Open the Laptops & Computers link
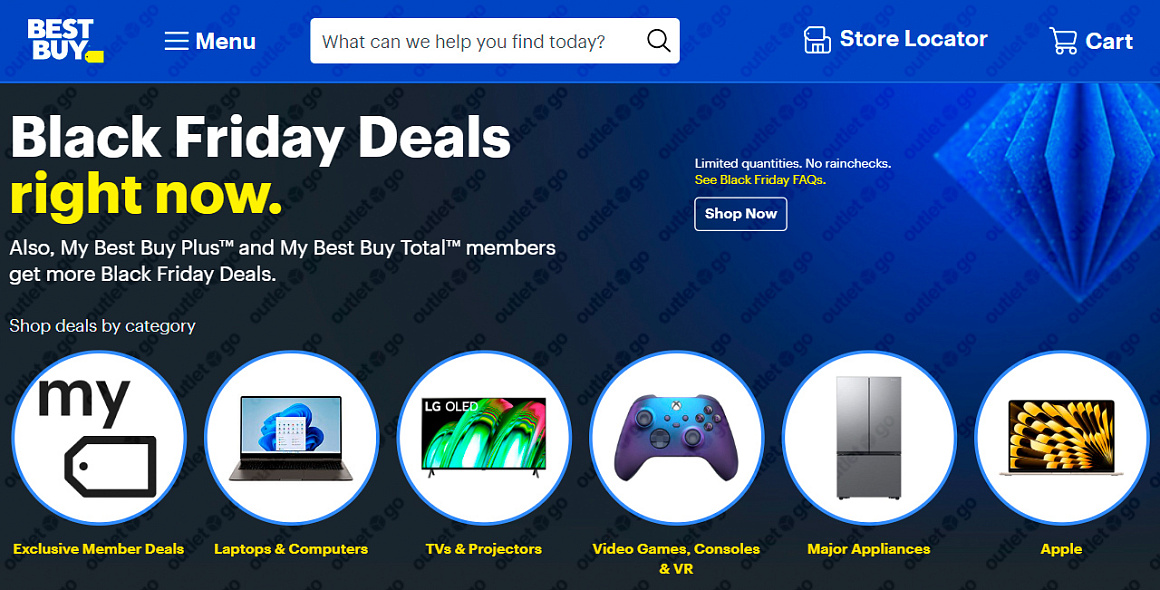Screen dimensions: 1160x590 291,549
